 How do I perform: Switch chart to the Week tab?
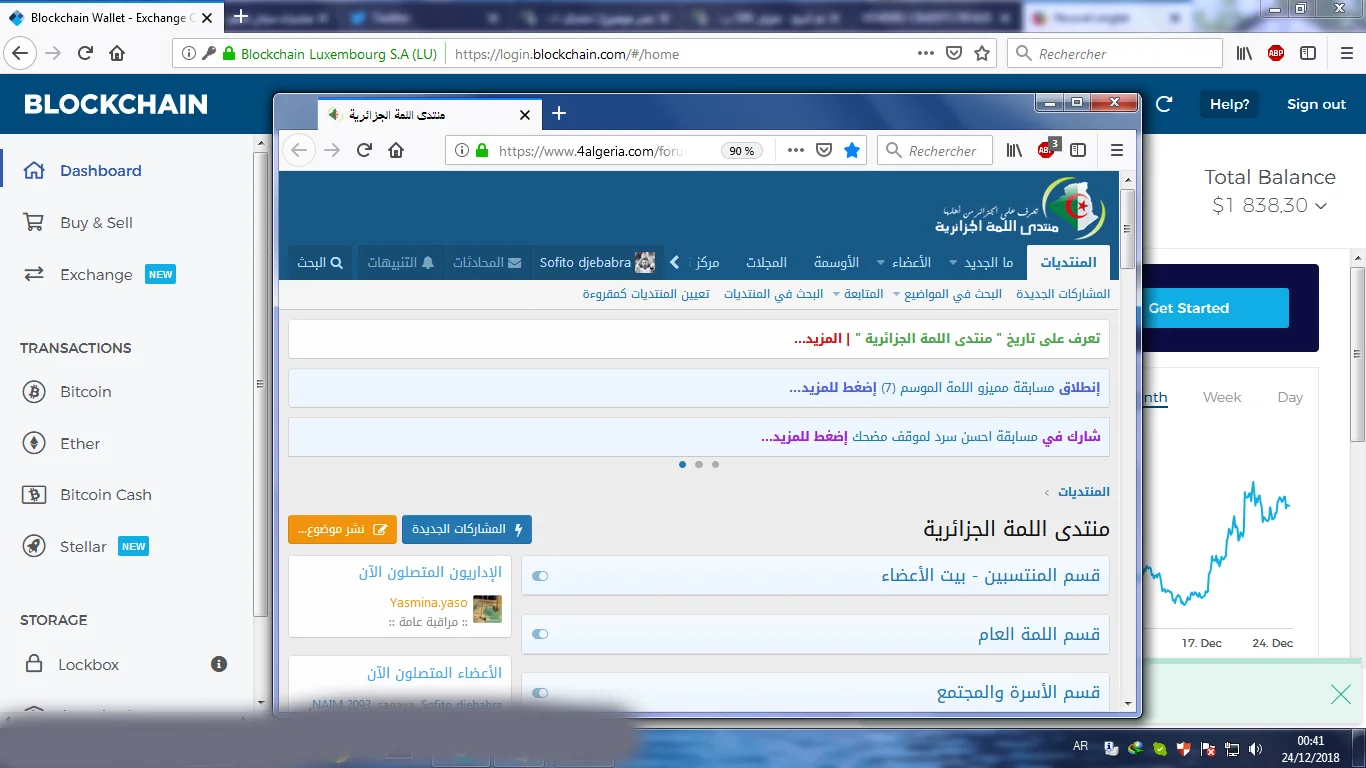click(x=1221, y=397)
